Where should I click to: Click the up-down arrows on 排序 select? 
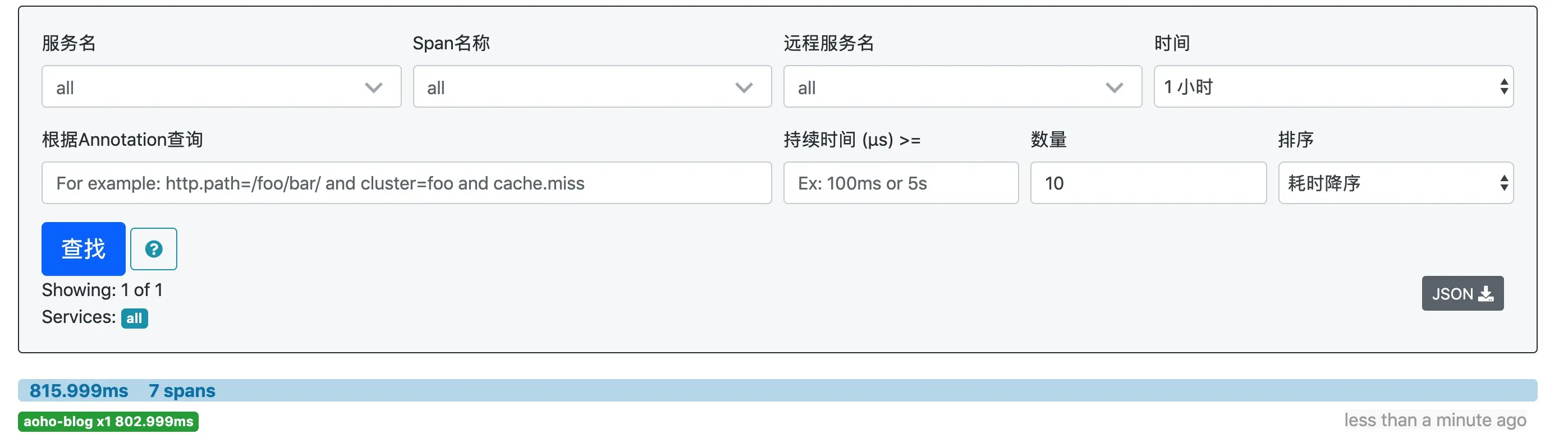1504,183
